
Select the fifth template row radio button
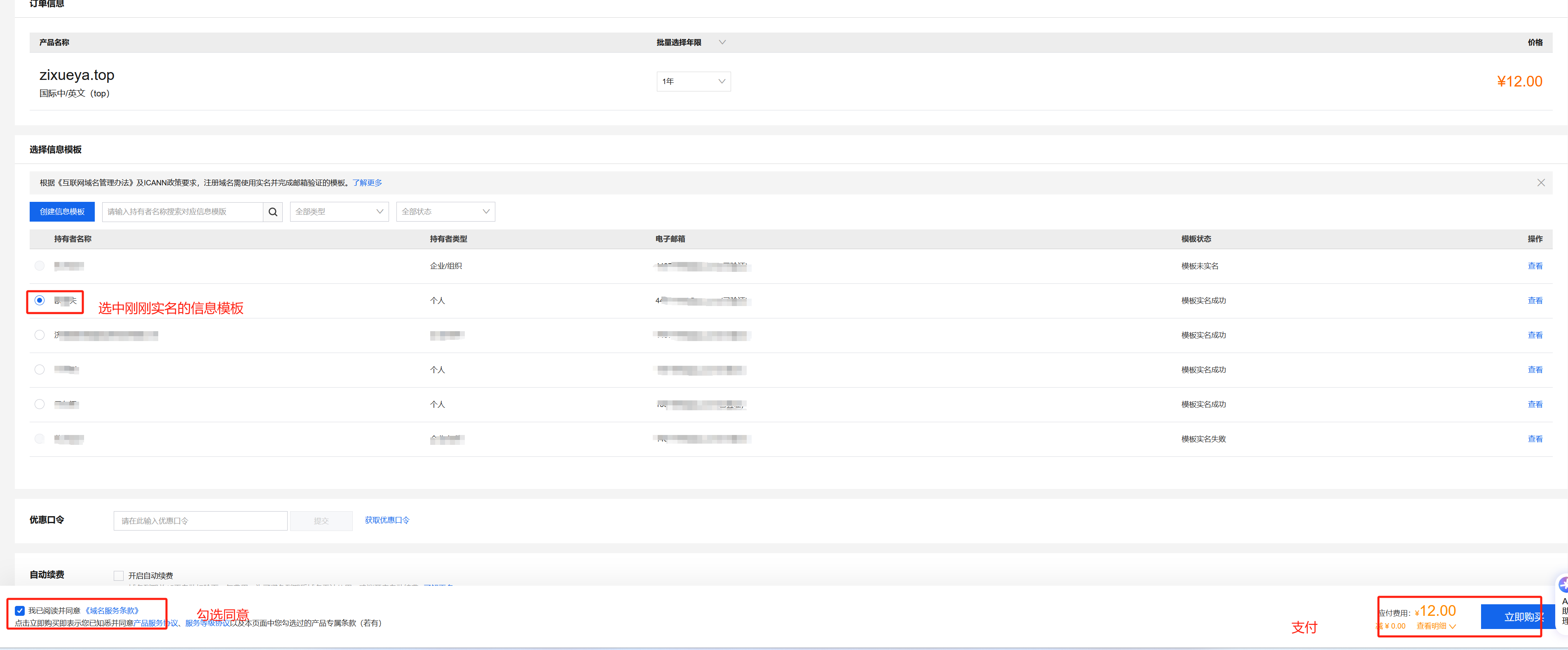click(x=40, y=404)
